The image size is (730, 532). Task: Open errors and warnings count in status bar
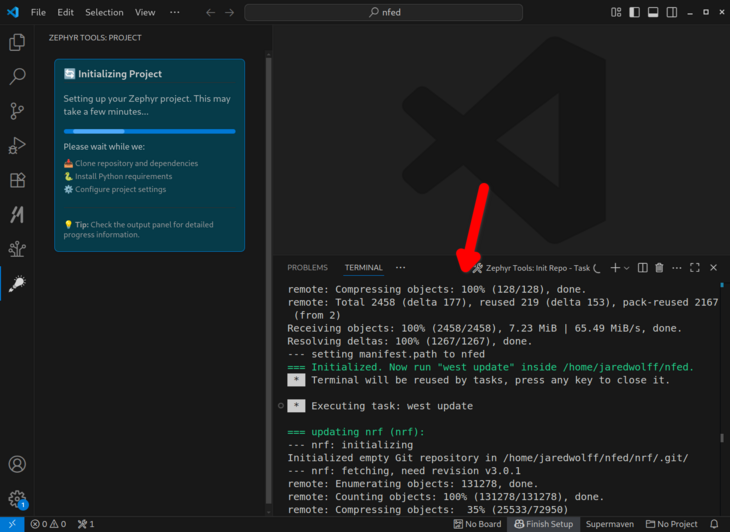pos(48,524)
